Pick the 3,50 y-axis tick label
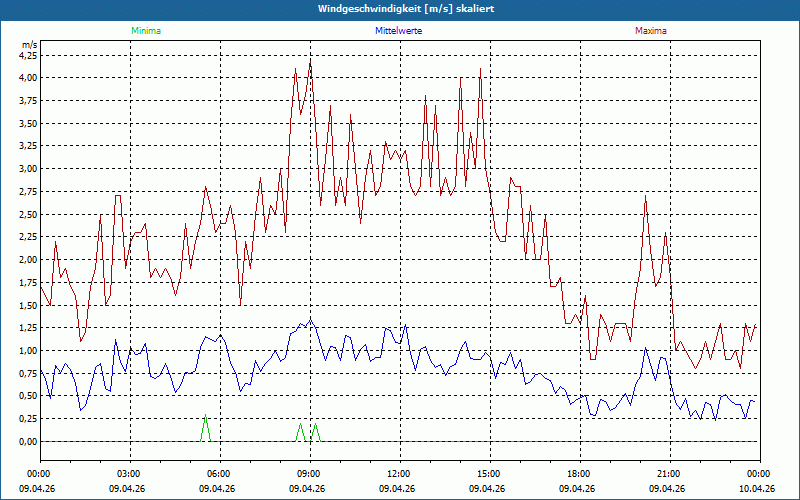Image resolution: width=800 pixels, height=500 pixels. click(27, 123)
